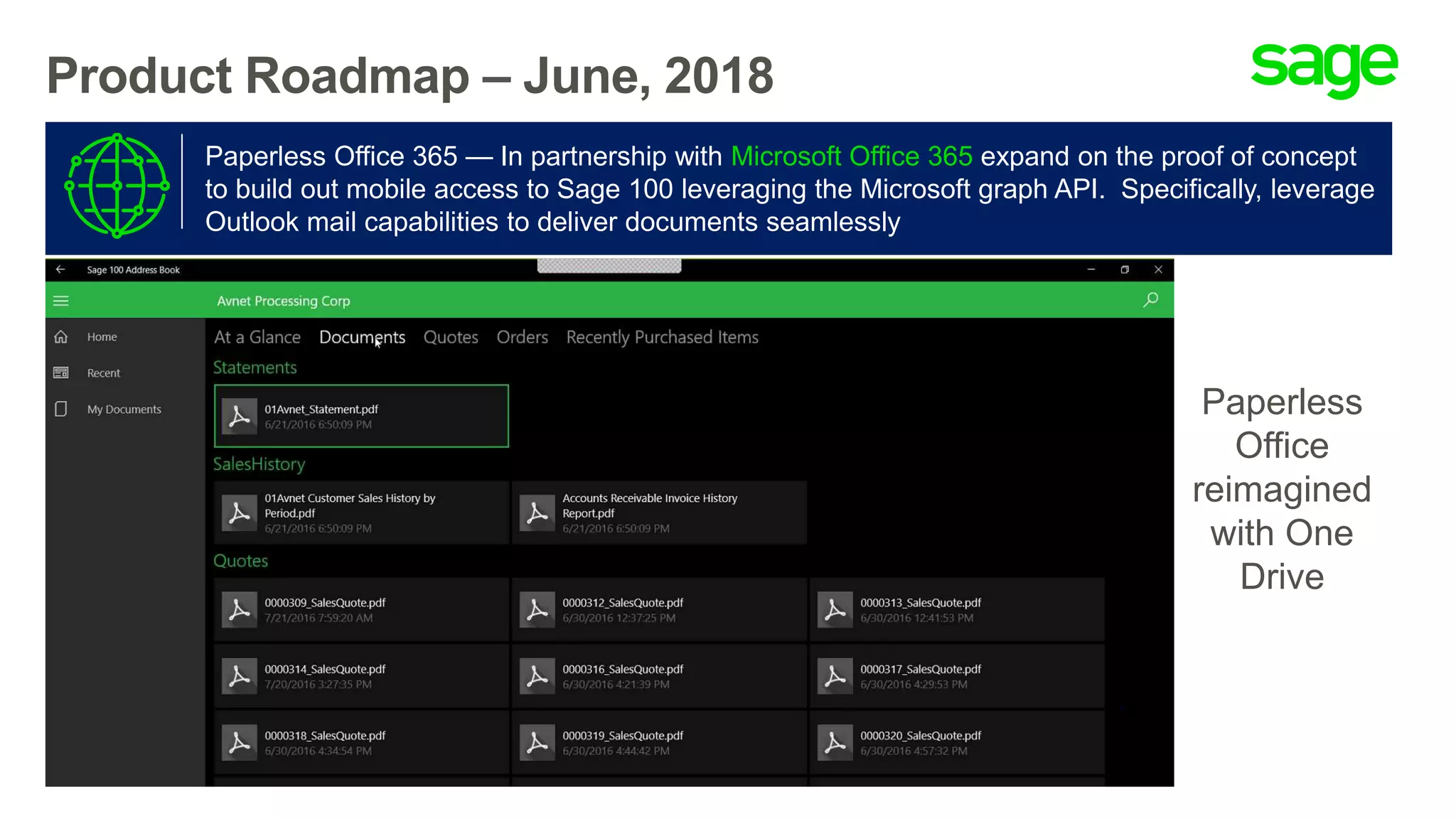1456x819 pixels.
Task: Click the Recent icon in sidebar
Action: point(61,373)
